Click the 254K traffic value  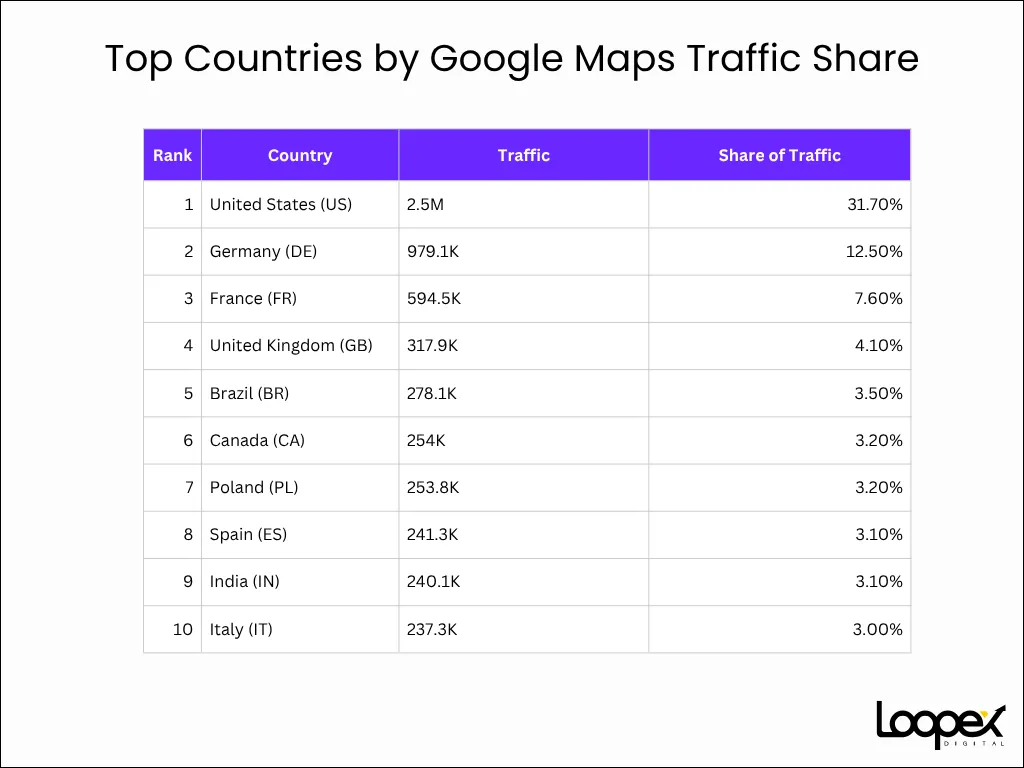tap(426, 440)
